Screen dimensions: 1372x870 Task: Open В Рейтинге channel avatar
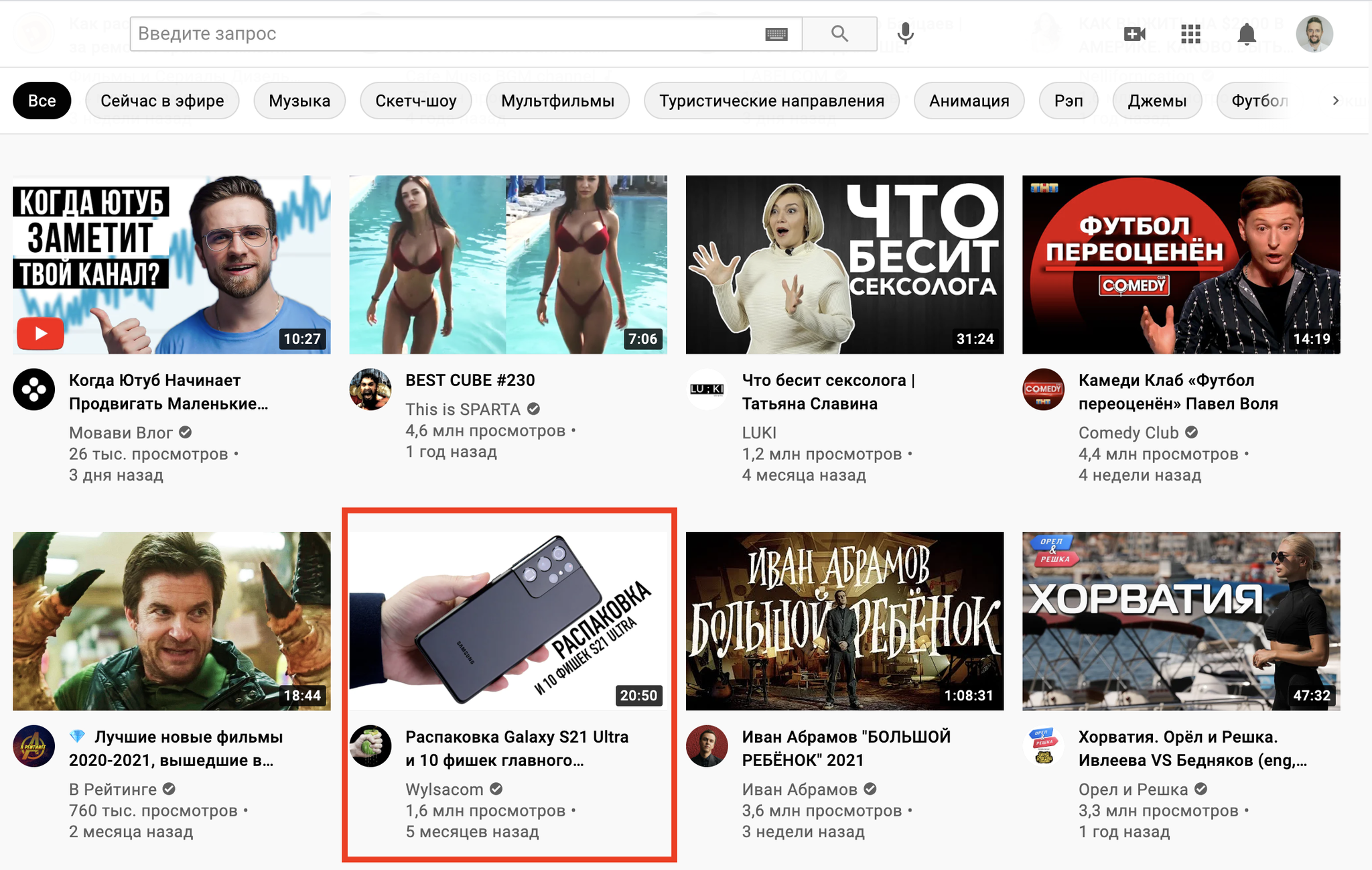click(x=33, y=745)
